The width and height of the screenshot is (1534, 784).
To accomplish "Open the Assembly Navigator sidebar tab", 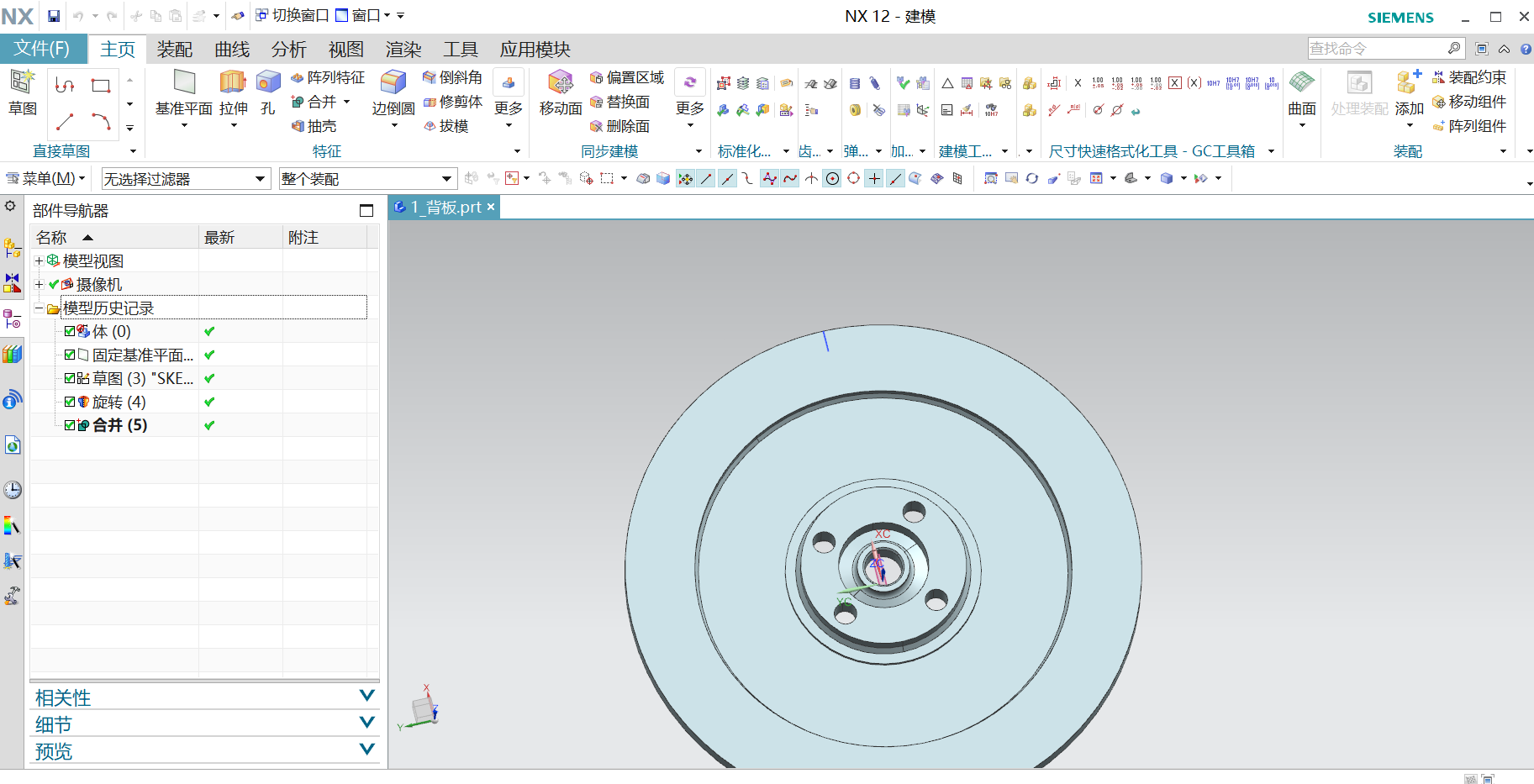I will 13,248.
